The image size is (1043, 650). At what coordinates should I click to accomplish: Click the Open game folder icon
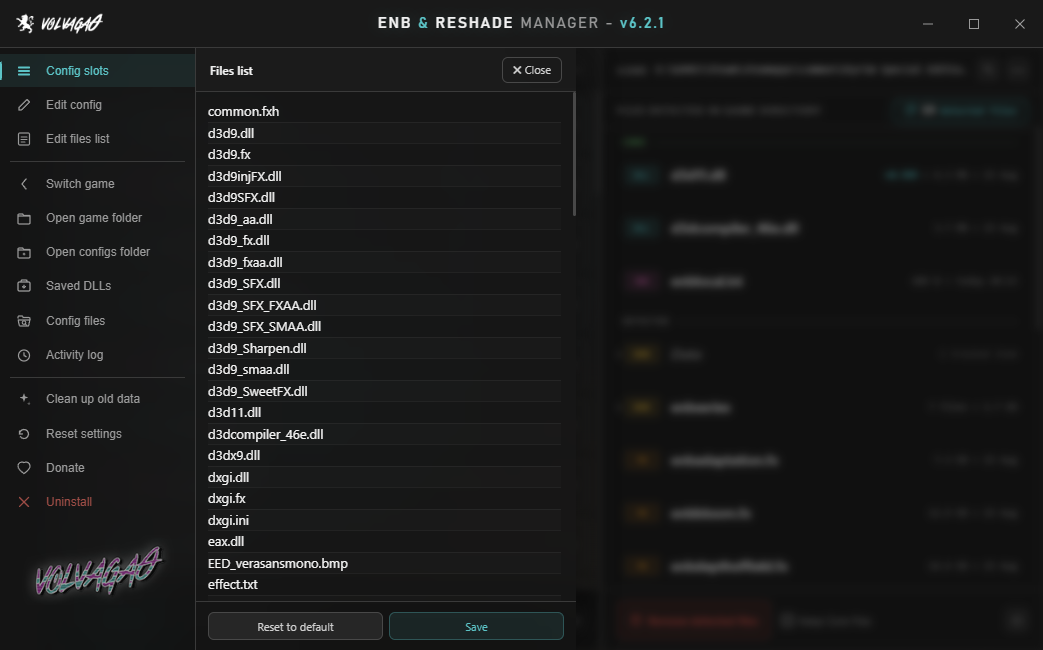(x=24, y=218)
